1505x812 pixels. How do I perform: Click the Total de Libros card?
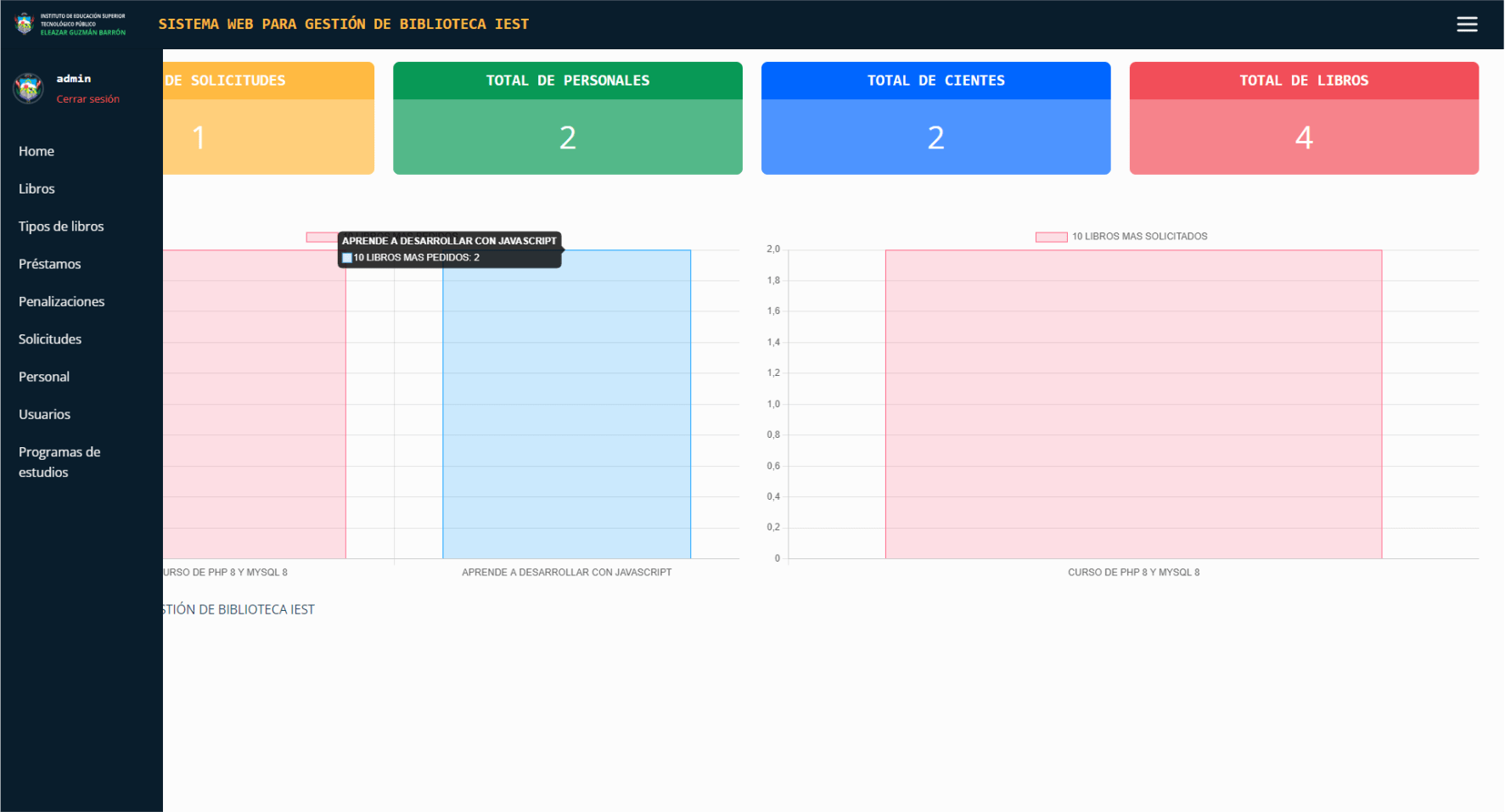(1304, 118)
